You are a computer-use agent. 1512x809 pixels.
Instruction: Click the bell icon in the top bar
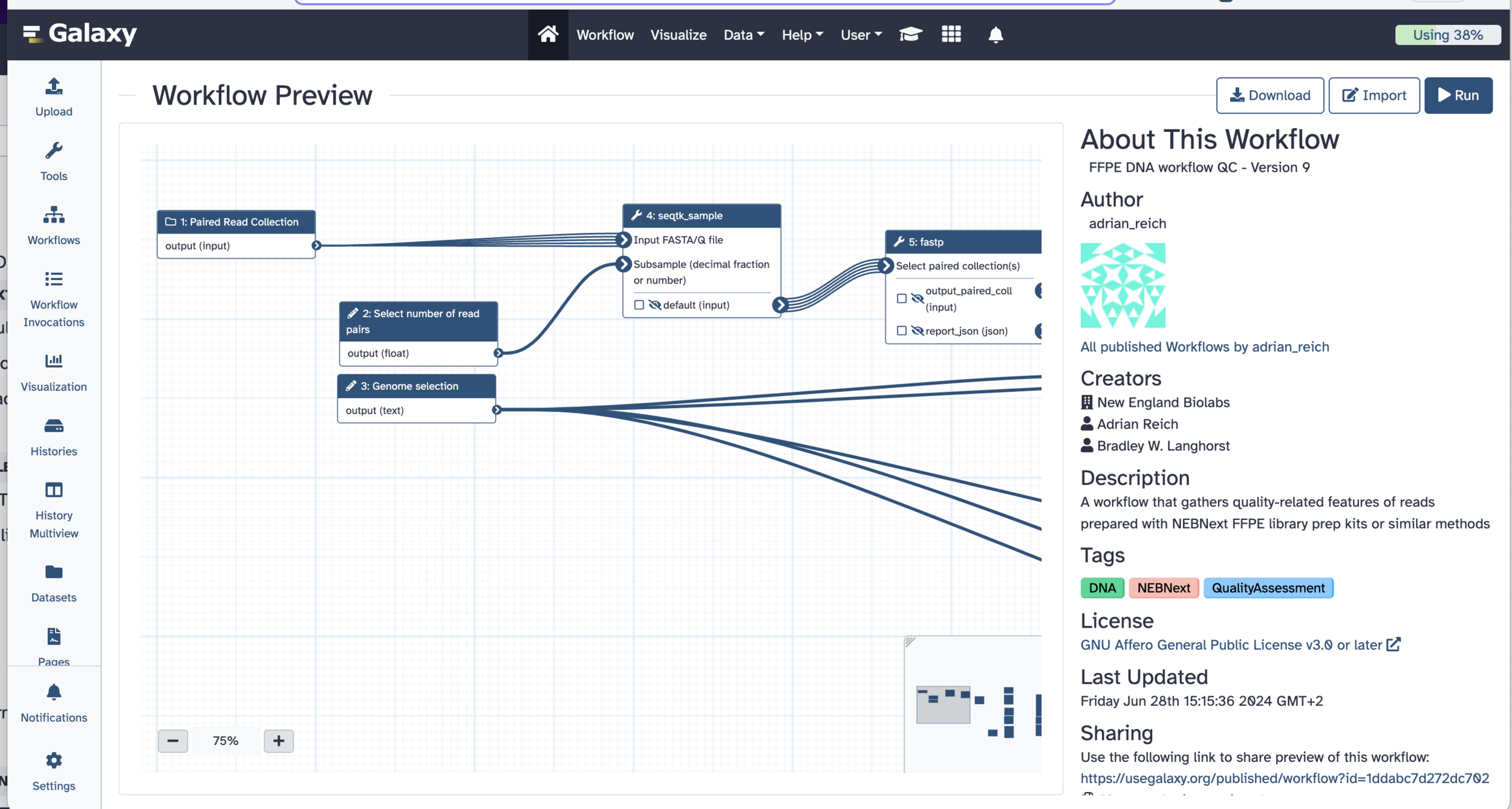pyautogui.click(x=996, y=35)
